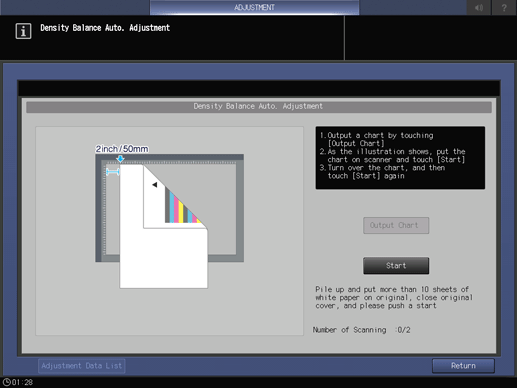Viewport: 517px width, 388px height.
Task: Click the speaker volume icon
Action: pyautogui.click(x=479, y=7)
